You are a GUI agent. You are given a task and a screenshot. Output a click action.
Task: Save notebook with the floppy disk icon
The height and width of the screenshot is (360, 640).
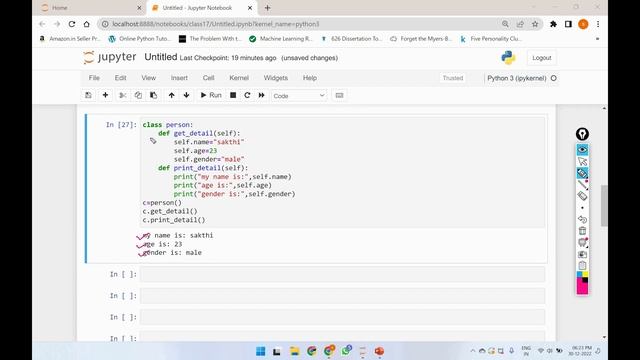(x=88, y=95)
